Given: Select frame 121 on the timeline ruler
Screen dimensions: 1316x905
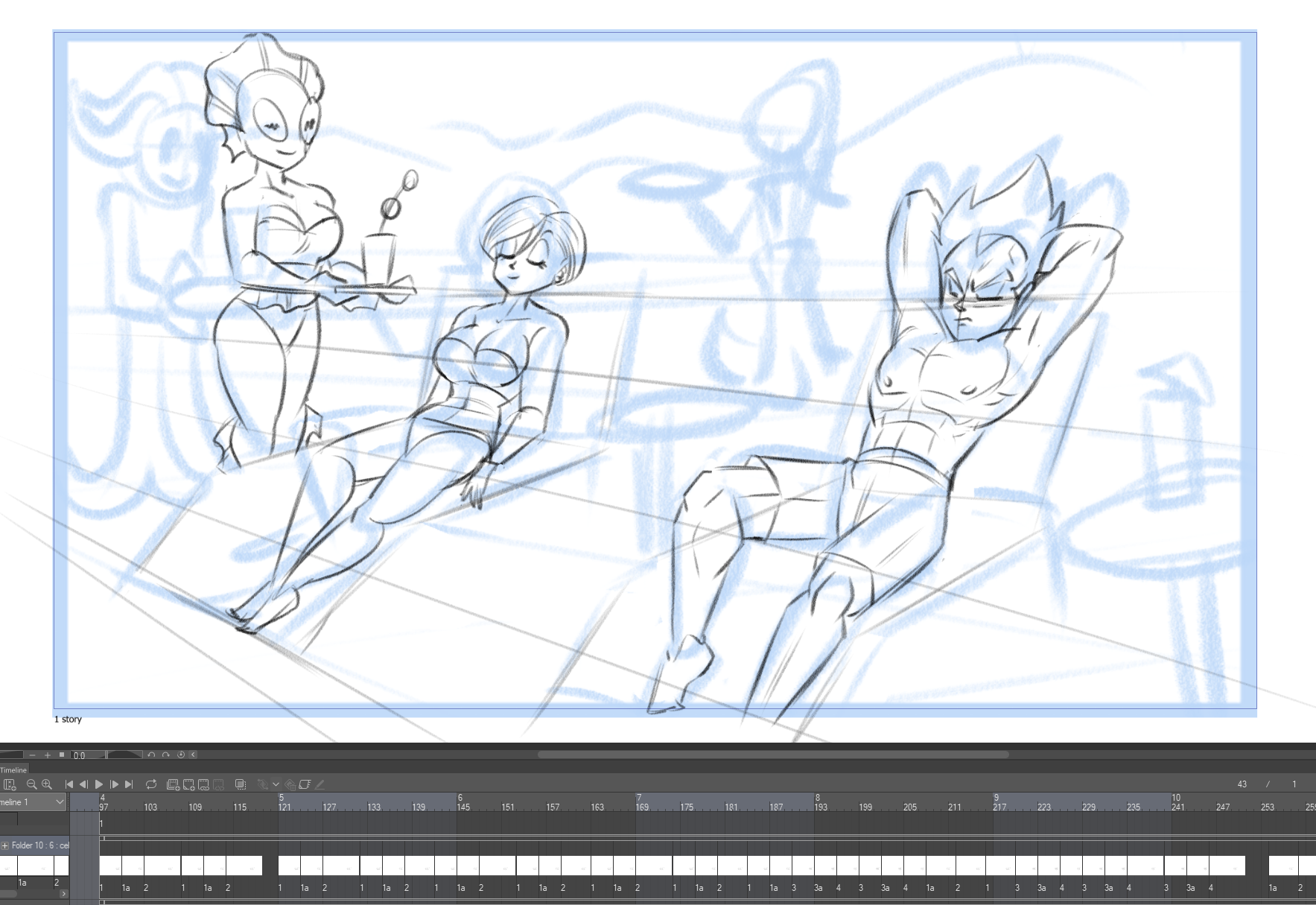Looking at the screenshot, I should [x=285, y=807].
